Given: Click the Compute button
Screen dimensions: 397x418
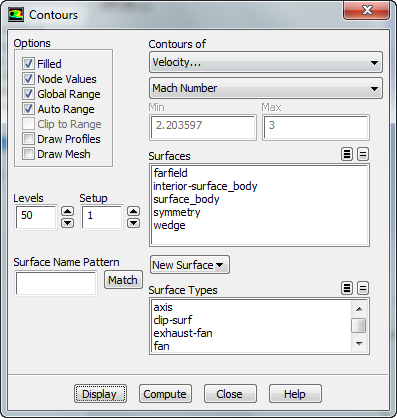Looking at the screenshot, I should point(165,394).
